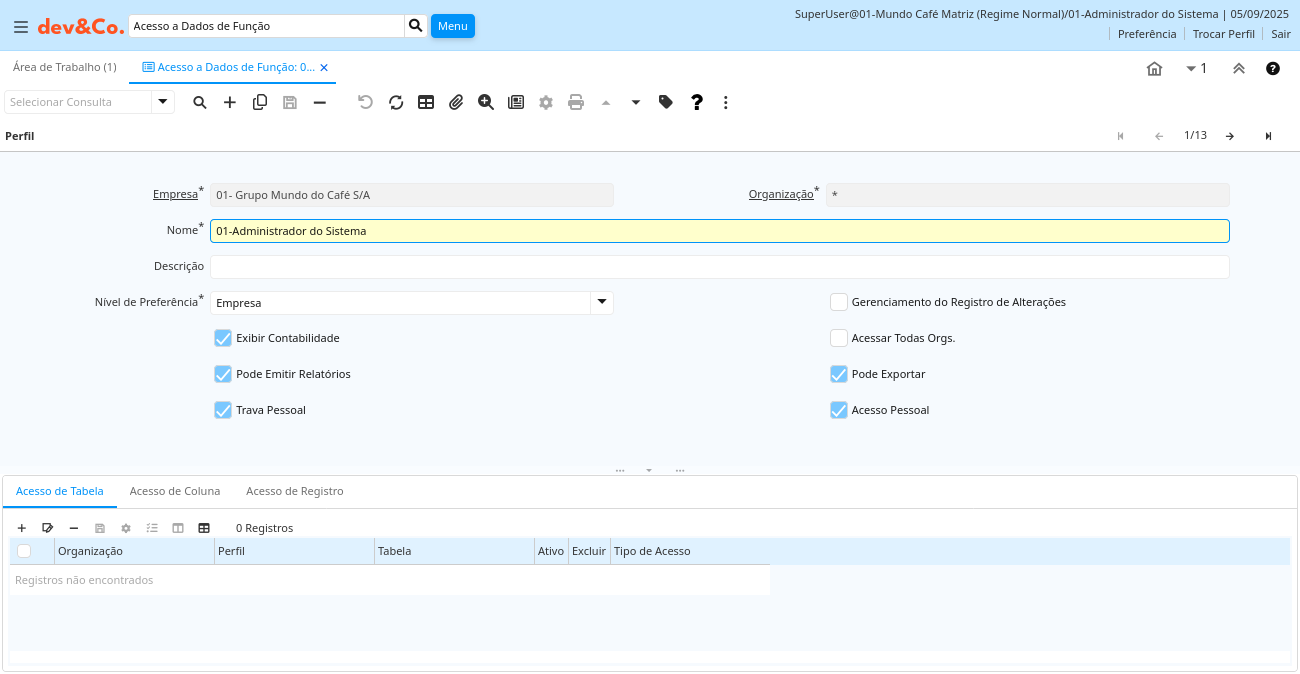1300x674 pixels.
Task: Click the Home icon at top right
Action: (1154, 69)
